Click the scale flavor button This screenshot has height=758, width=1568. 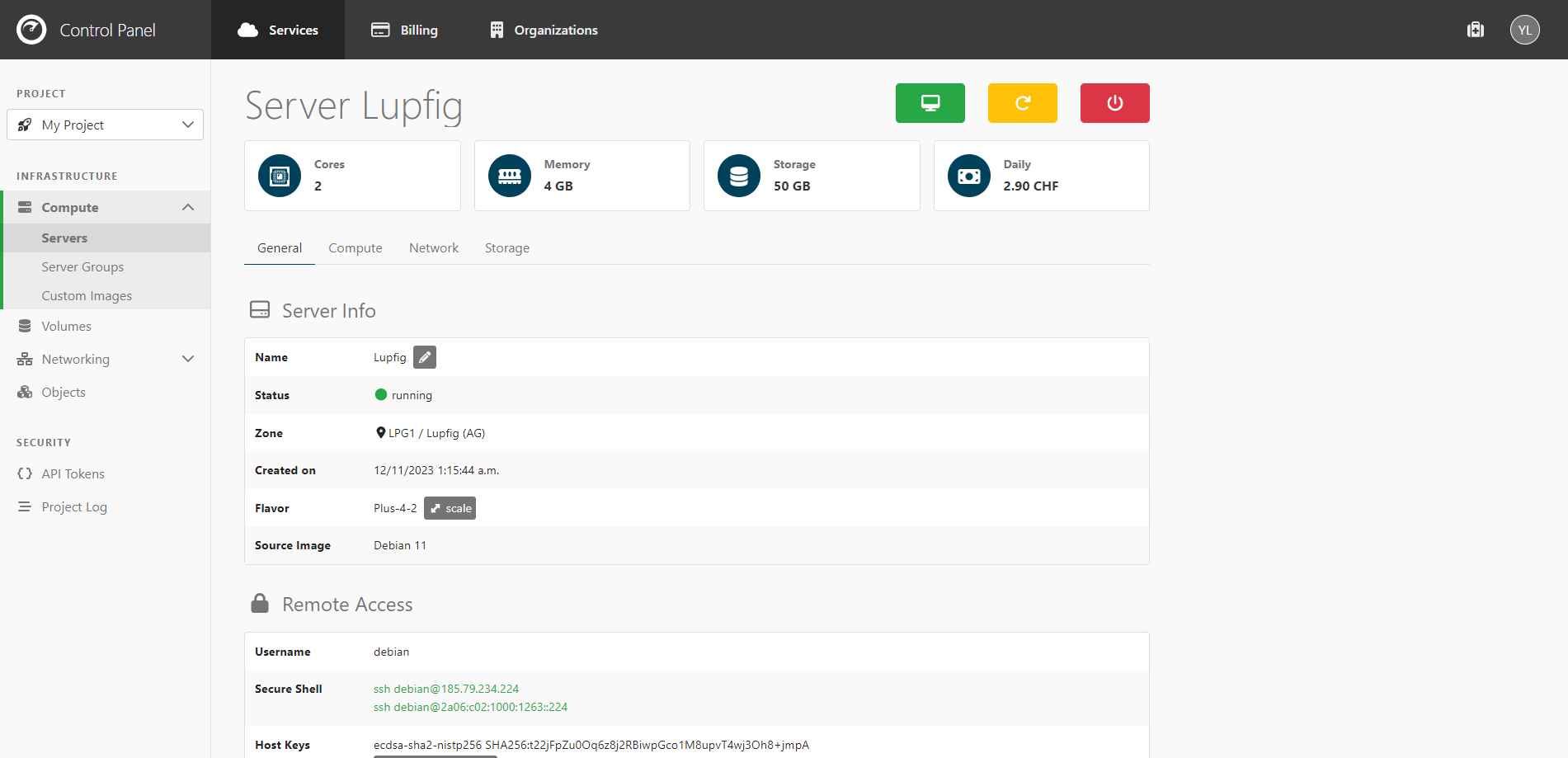click(450, 508)
